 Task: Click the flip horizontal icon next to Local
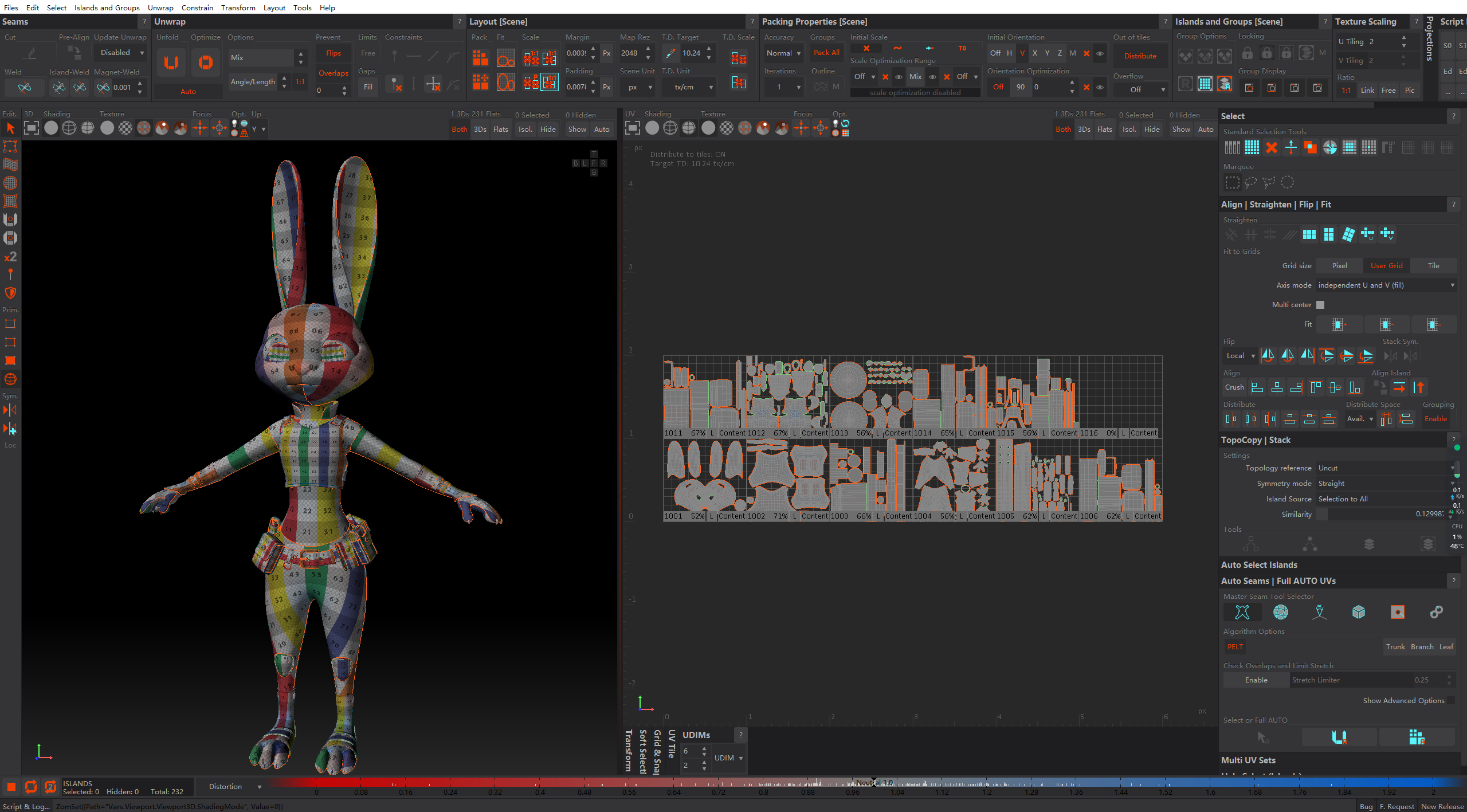click(1268, 356)
